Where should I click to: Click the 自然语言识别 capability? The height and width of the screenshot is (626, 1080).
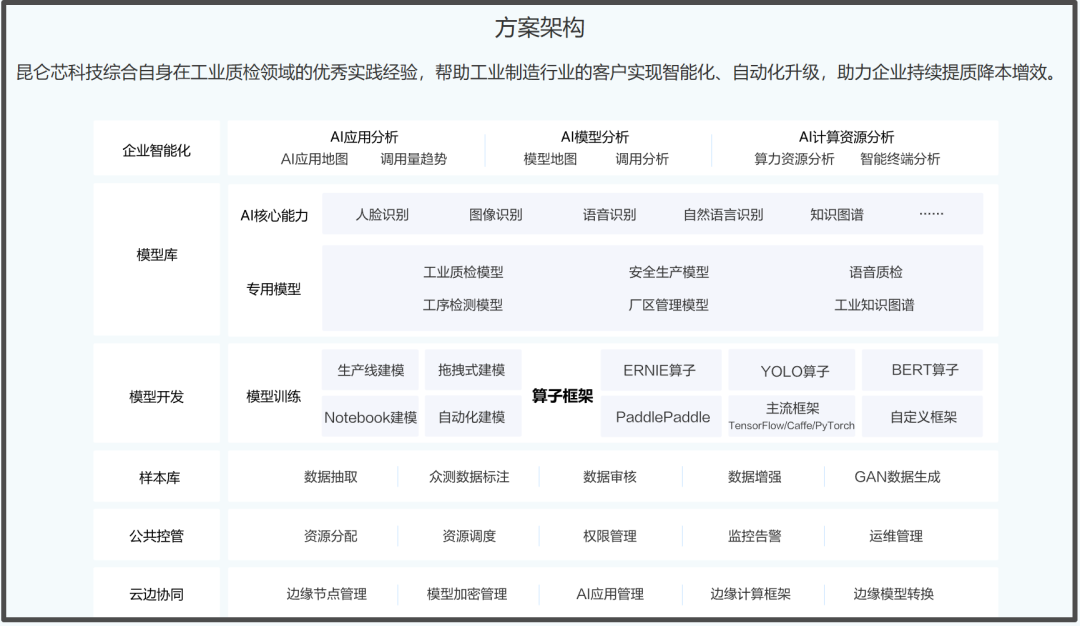tap(723, 214)
